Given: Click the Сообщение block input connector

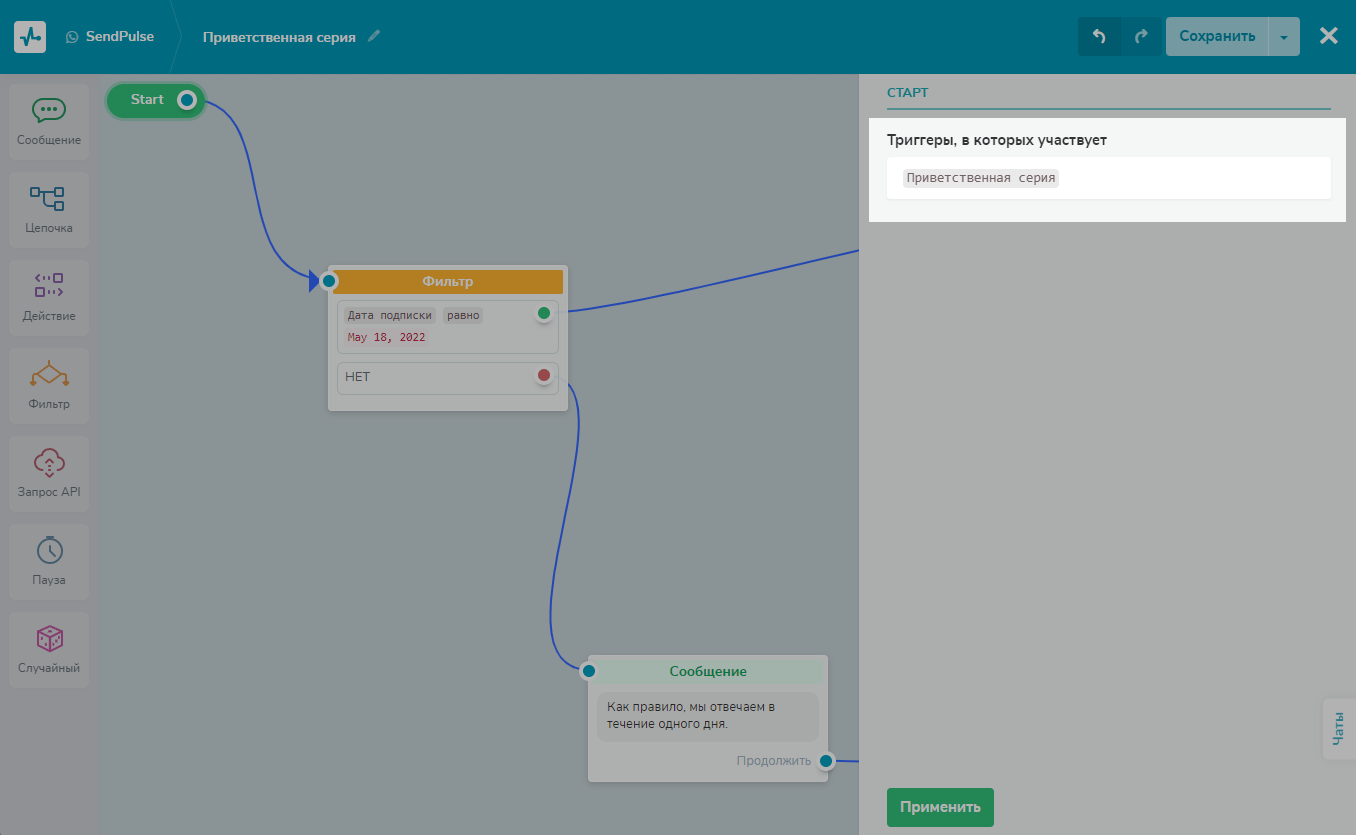Looking at the screenshot, I should pyautogui.click(x=589, y=671).
